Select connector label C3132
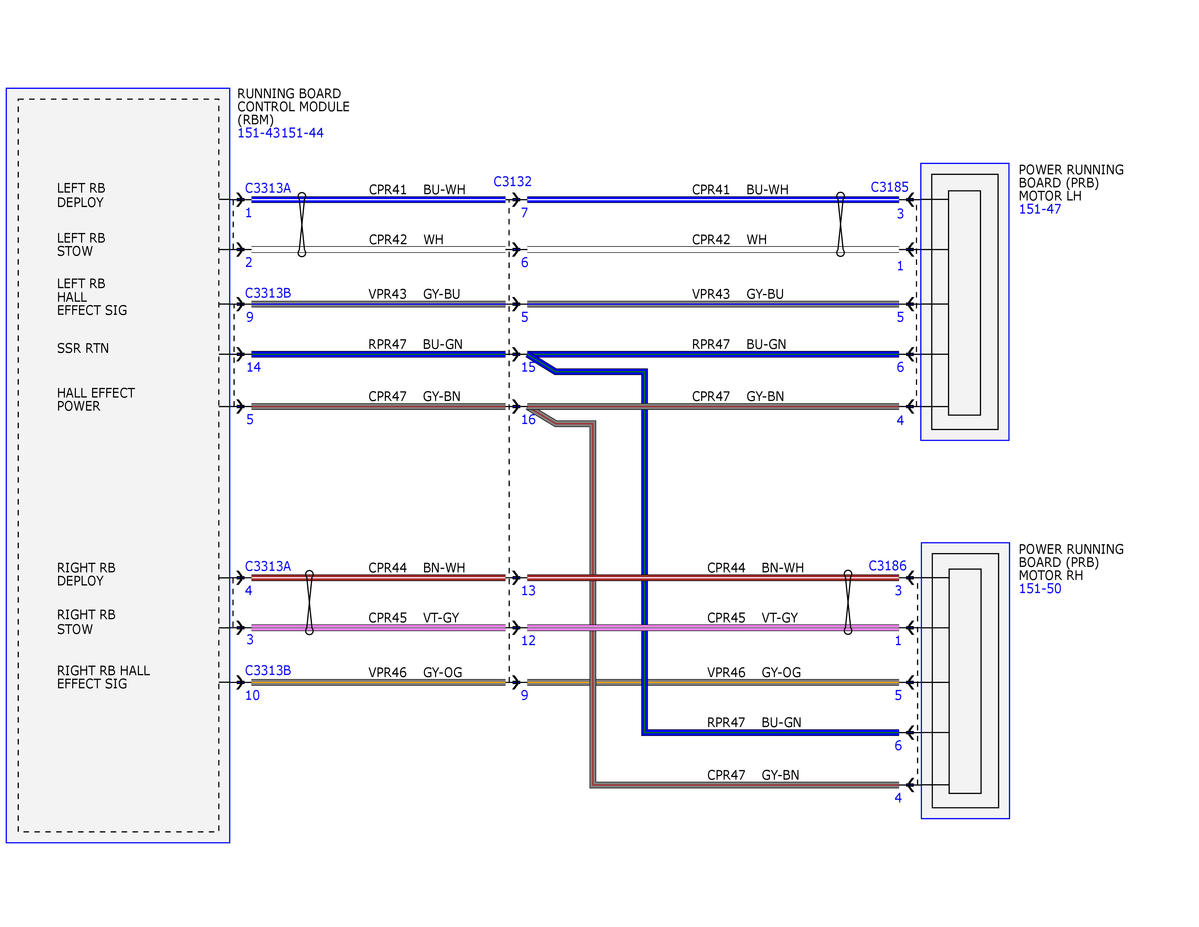 click(x=512, y=181)
